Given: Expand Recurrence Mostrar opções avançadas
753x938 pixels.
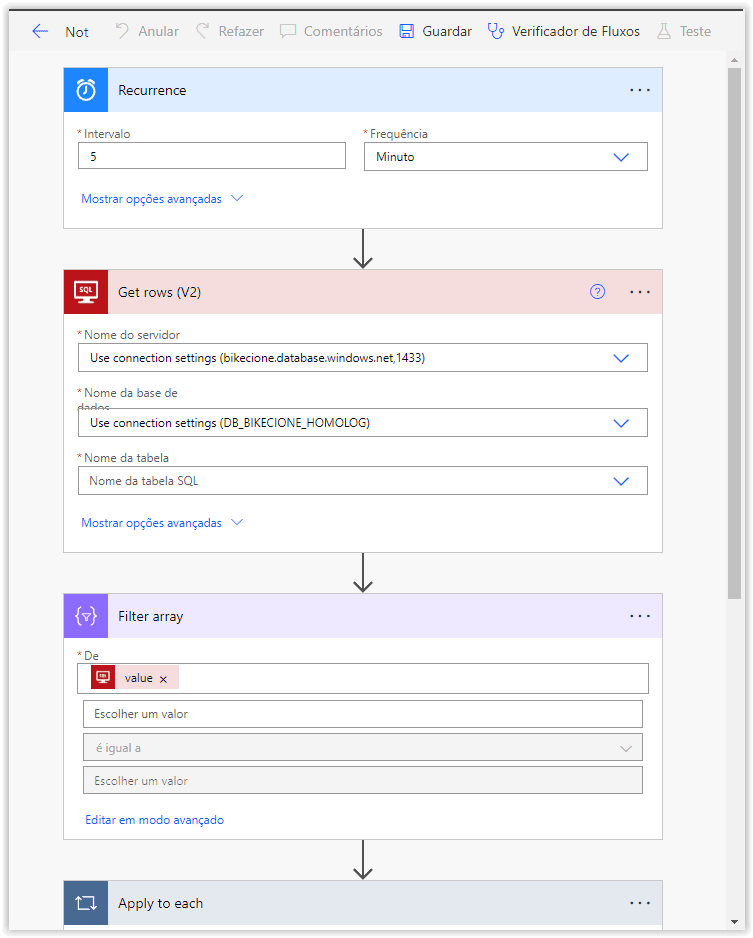Looking at the screenshot, I should click(161, 199).
